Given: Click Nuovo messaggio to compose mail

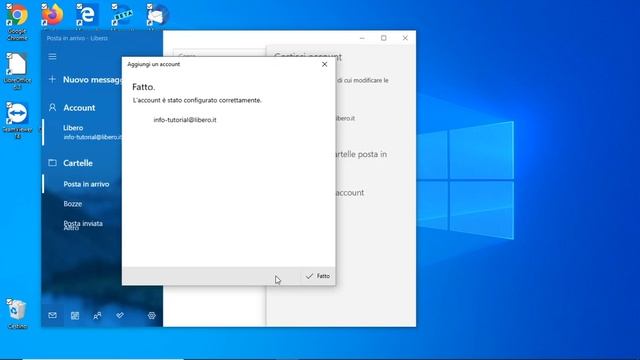Looking at the screenshot, I should pos(85,80).
